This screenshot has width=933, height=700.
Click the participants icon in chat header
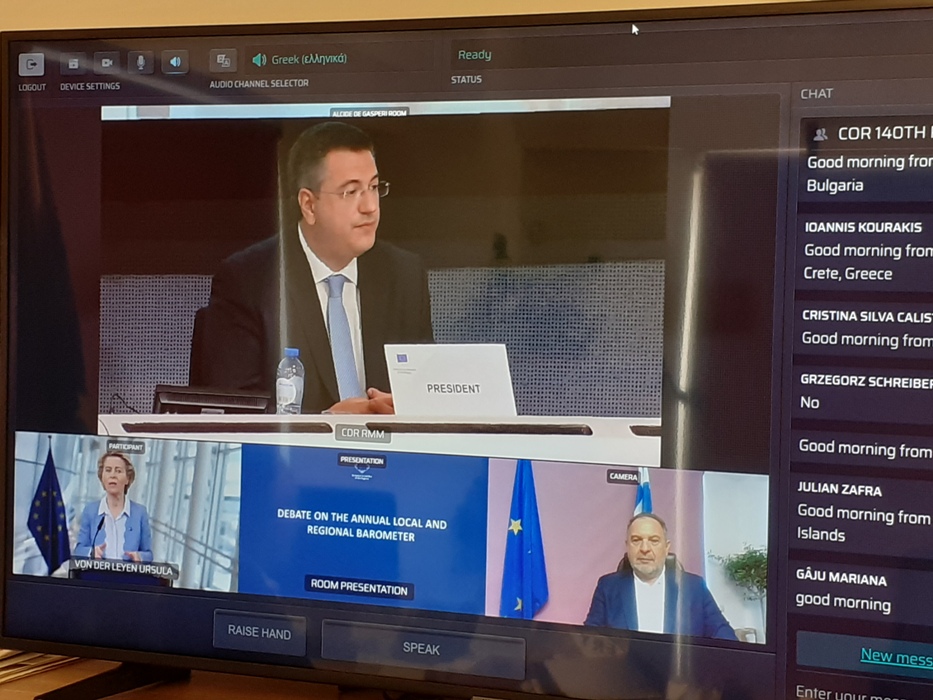coord(820,134)
